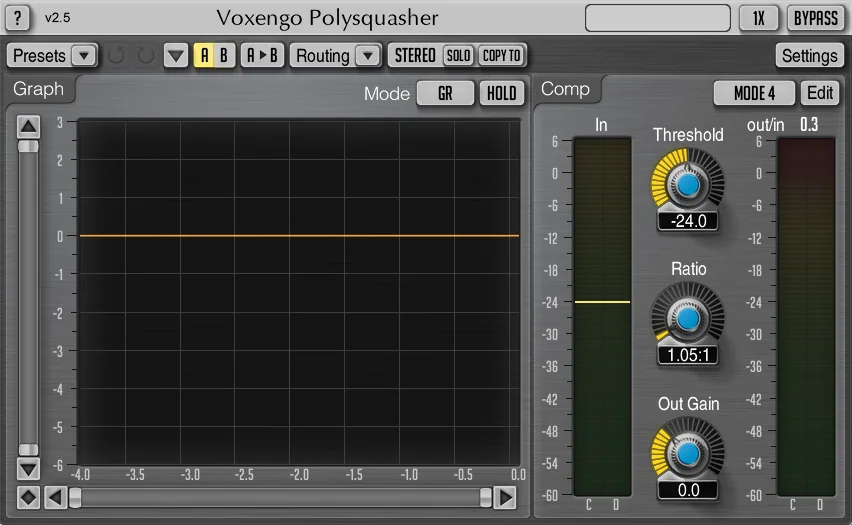
Task: Open the history triangle menu next to redo
Action: point(176,55)
